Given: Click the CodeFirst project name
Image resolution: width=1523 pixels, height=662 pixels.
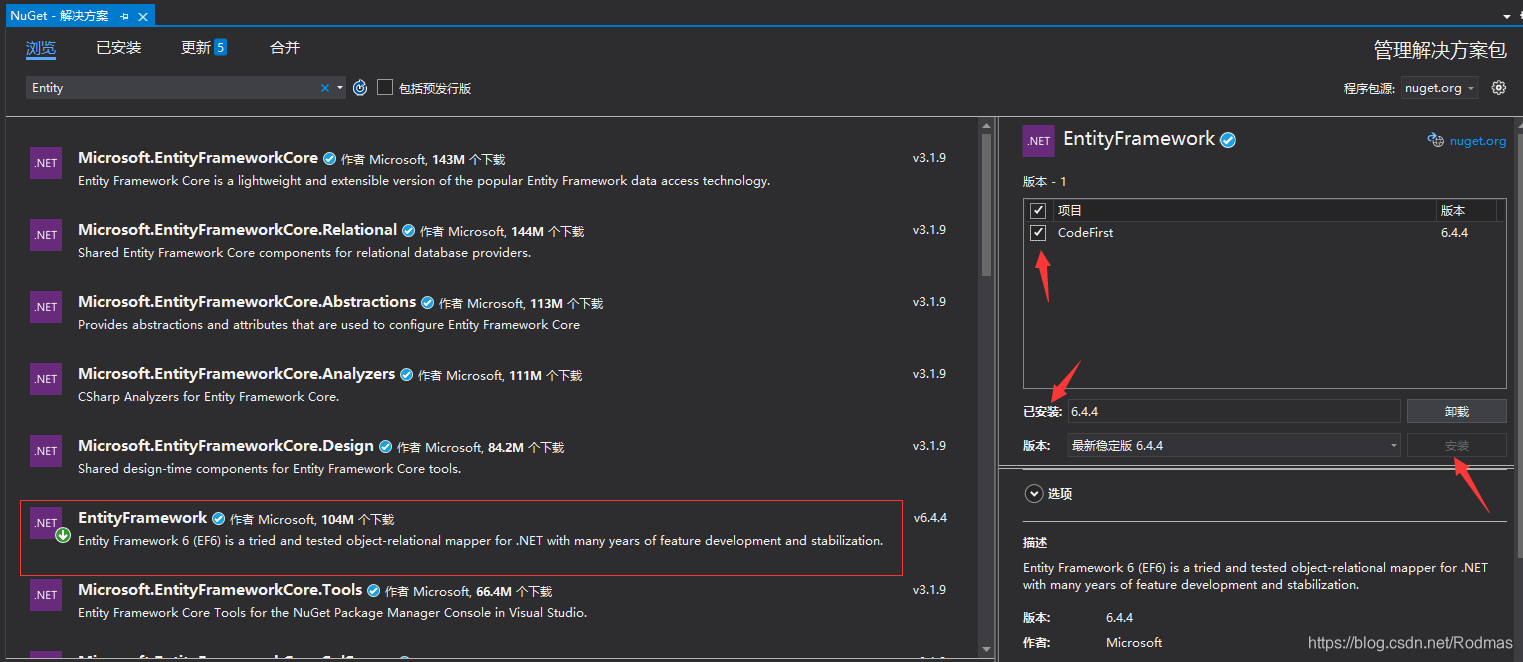Looking at the screenshot, I should pos(1085,232).
